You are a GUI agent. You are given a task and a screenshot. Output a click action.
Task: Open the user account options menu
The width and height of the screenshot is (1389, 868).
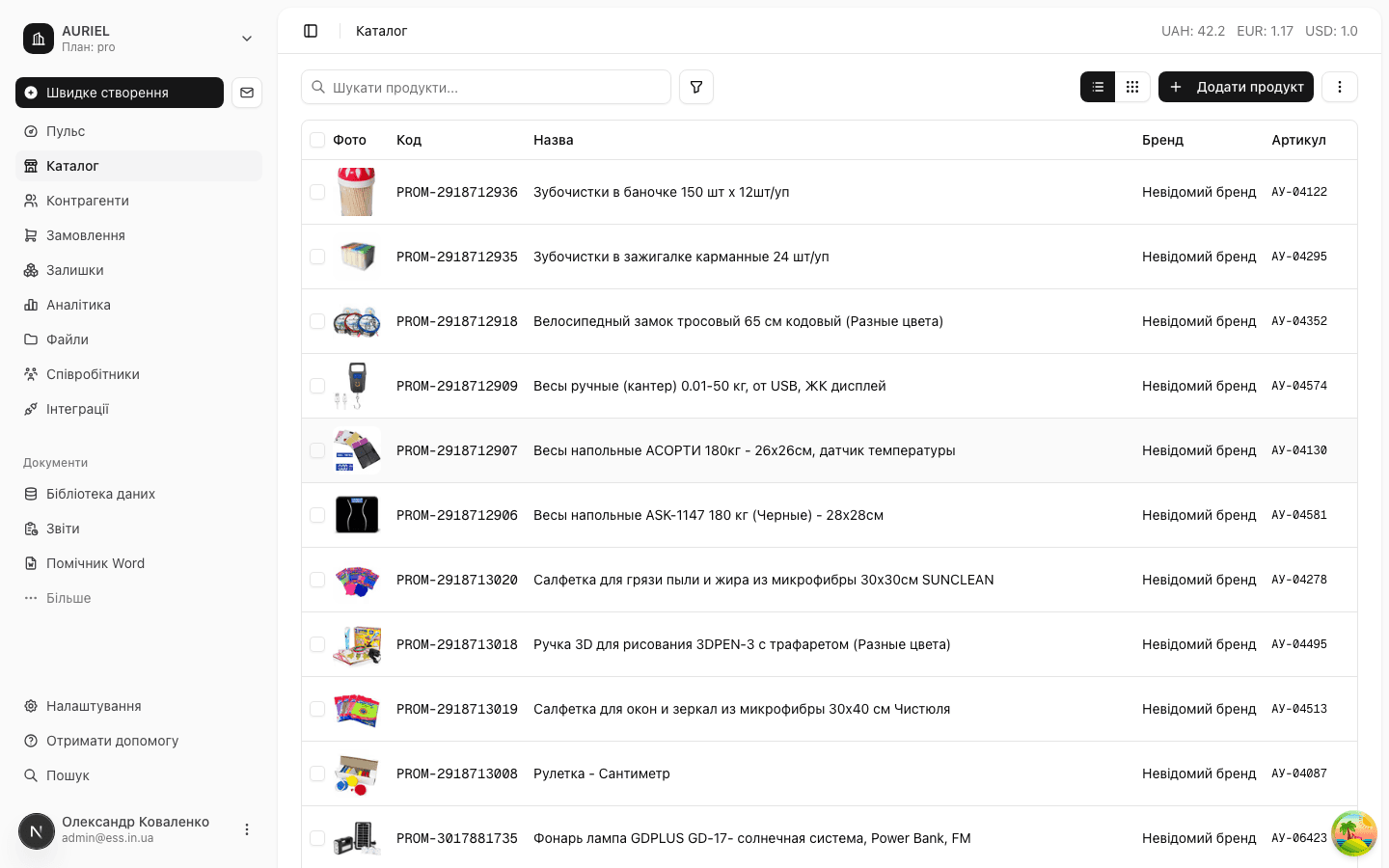click(x=247, y=829)
